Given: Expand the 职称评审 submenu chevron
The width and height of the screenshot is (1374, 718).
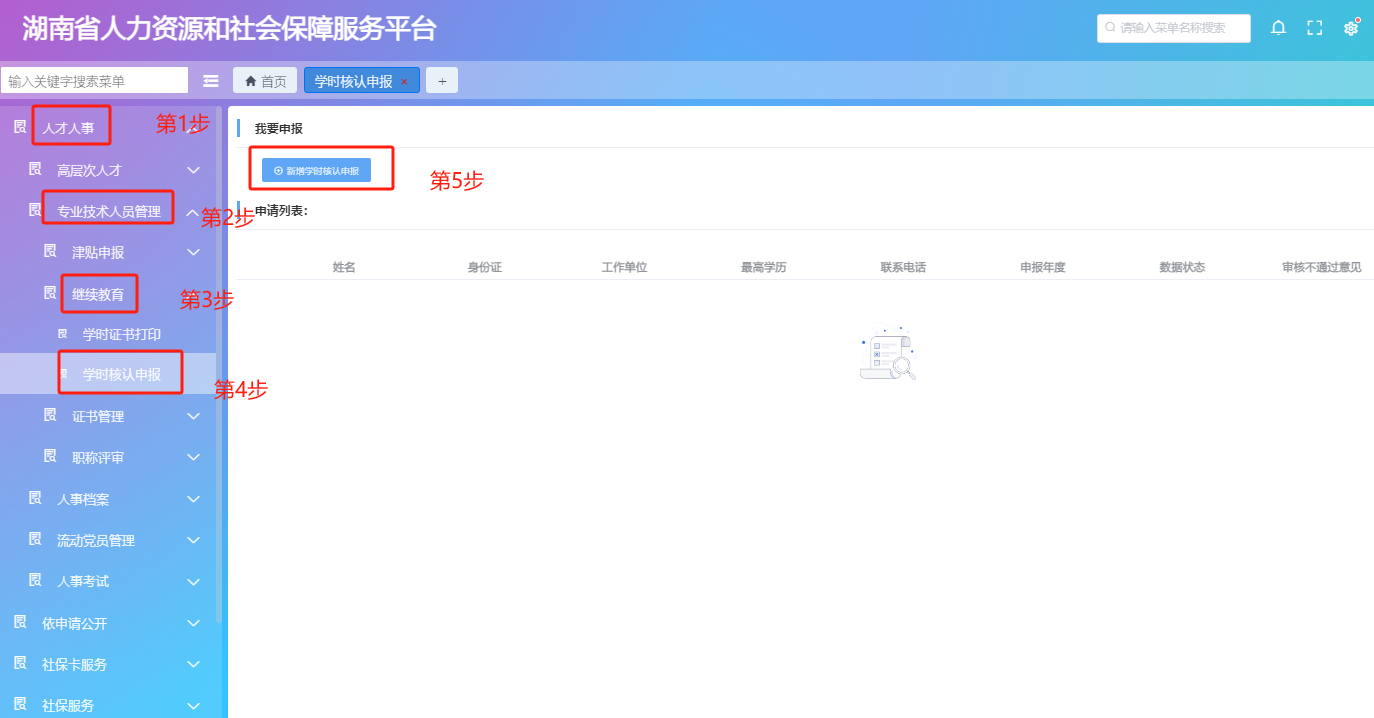Looking at the screenshot, I should tap(194, 457).
